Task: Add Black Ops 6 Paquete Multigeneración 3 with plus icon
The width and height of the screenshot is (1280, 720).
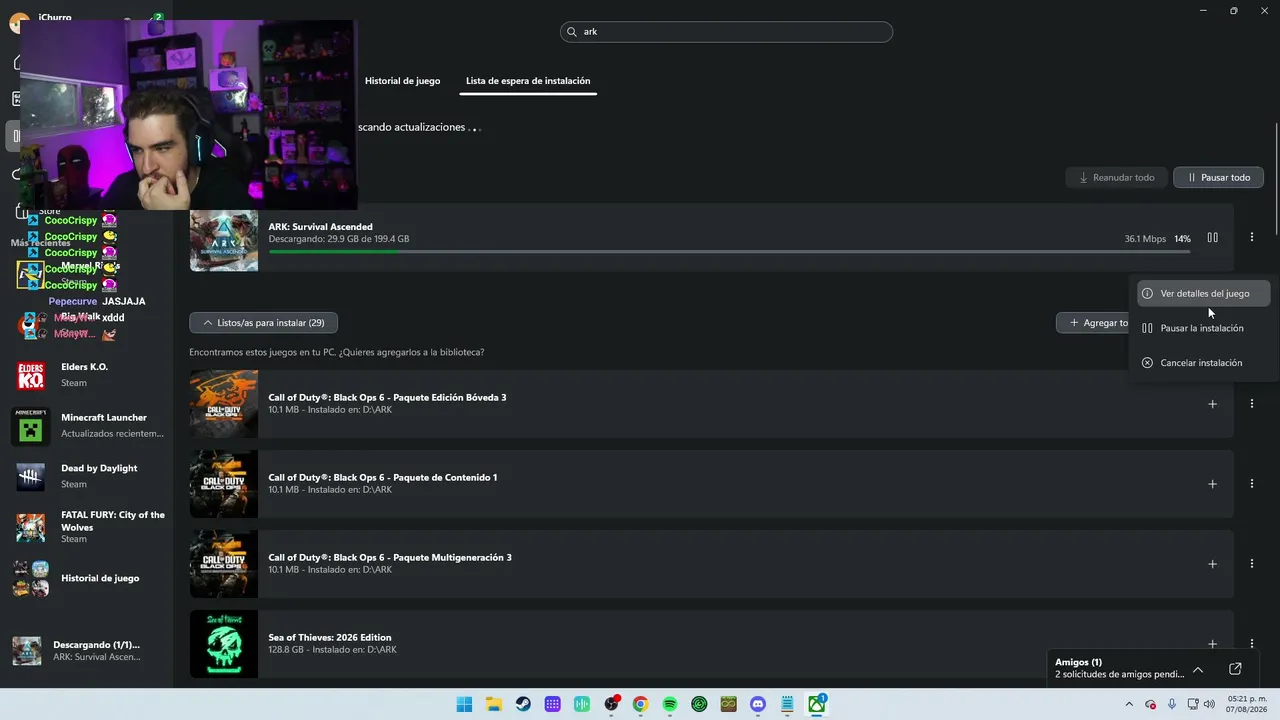Action: click(1212, 564)
